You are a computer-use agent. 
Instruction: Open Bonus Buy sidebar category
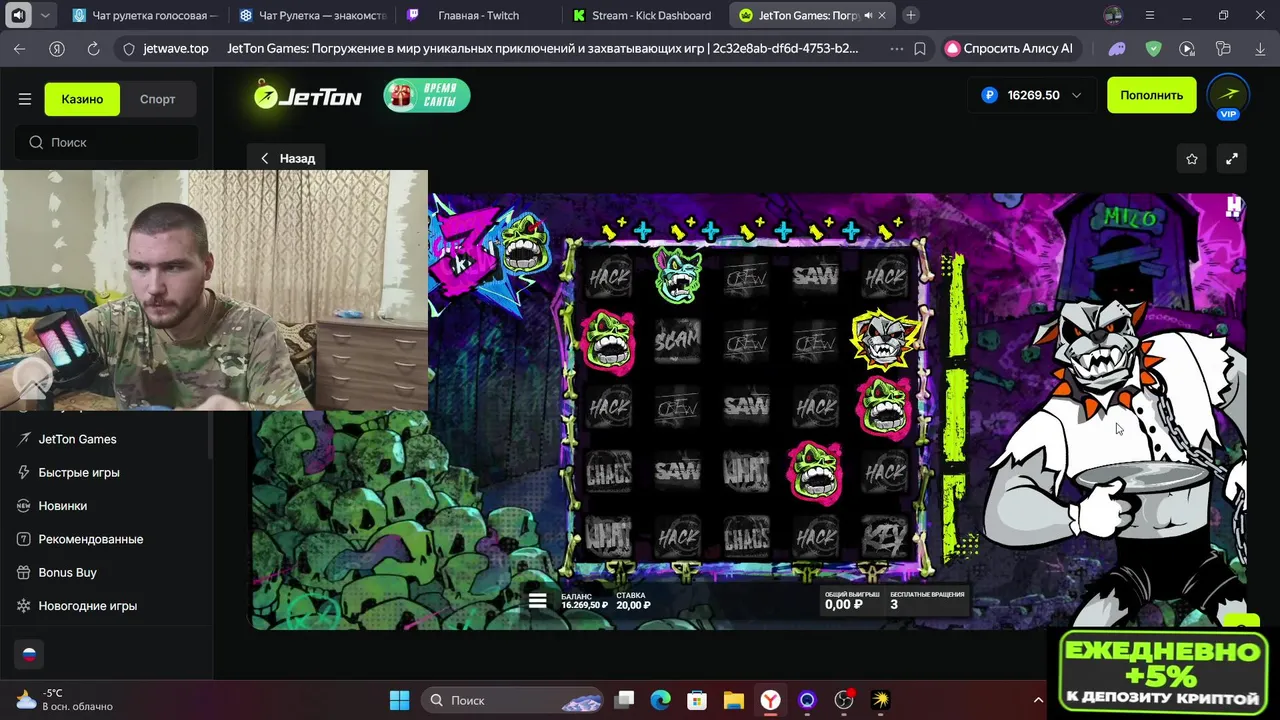67,572
